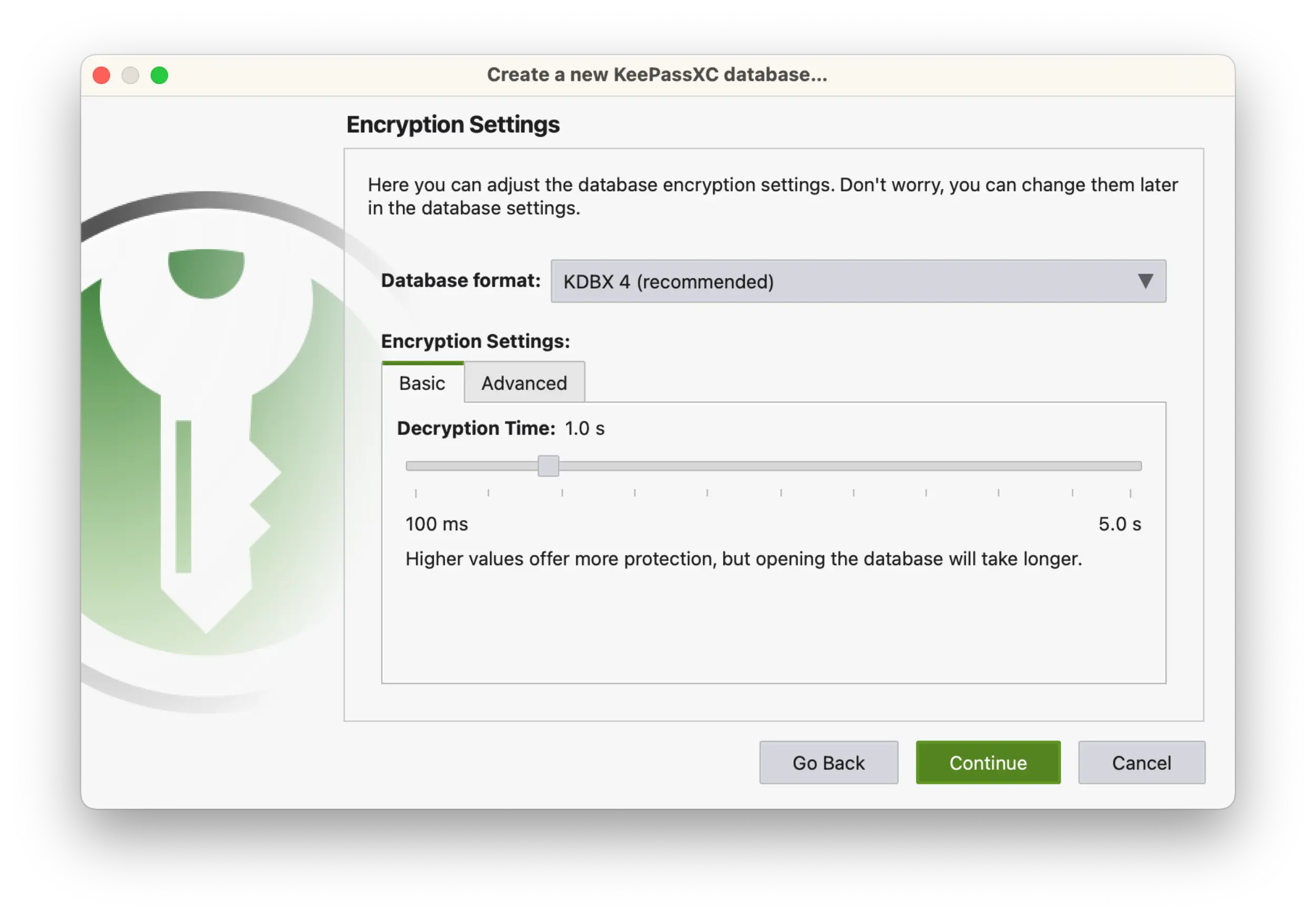Click the green zoom button

tap(159, 75)
